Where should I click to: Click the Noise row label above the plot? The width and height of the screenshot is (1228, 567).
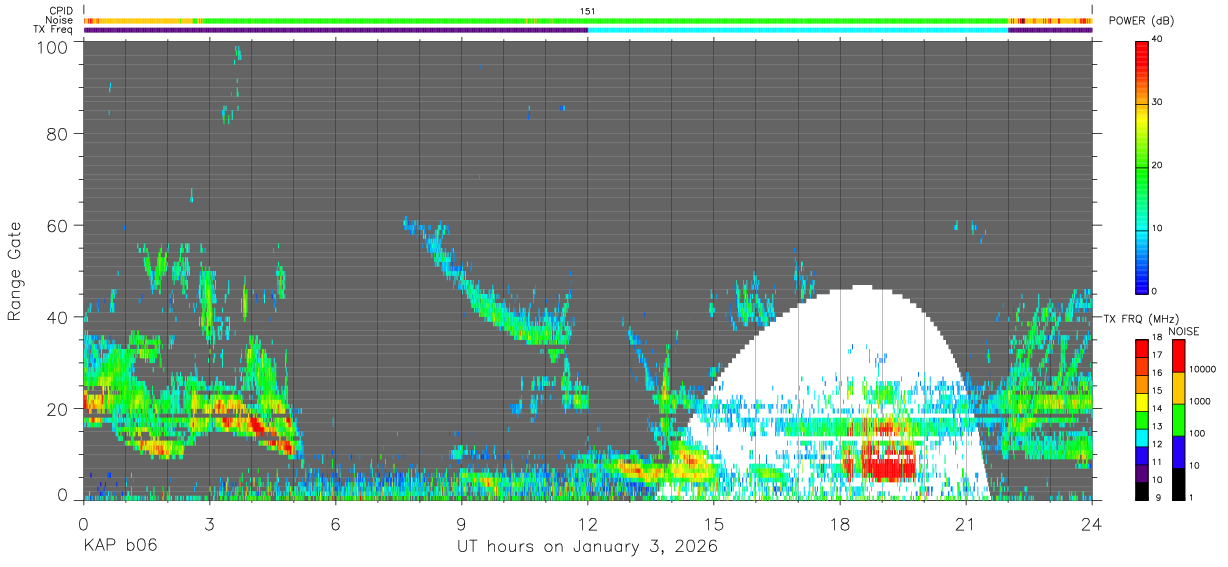click(60, 21)
